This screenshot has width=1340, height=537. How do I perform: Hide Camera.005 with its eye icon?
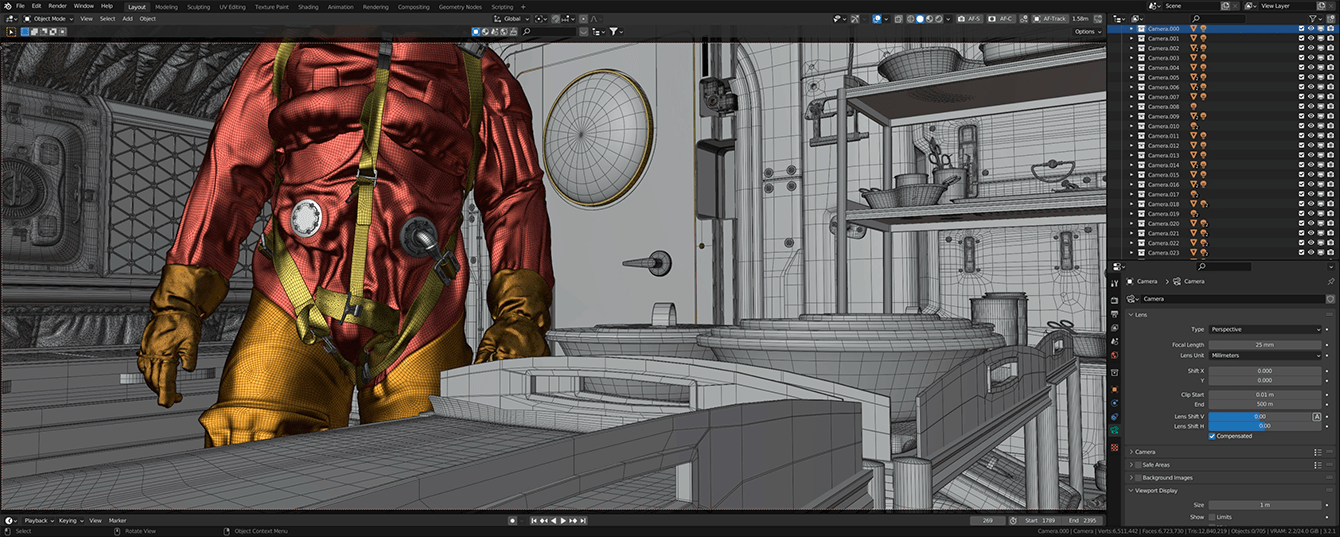[x=1311, y=78]
